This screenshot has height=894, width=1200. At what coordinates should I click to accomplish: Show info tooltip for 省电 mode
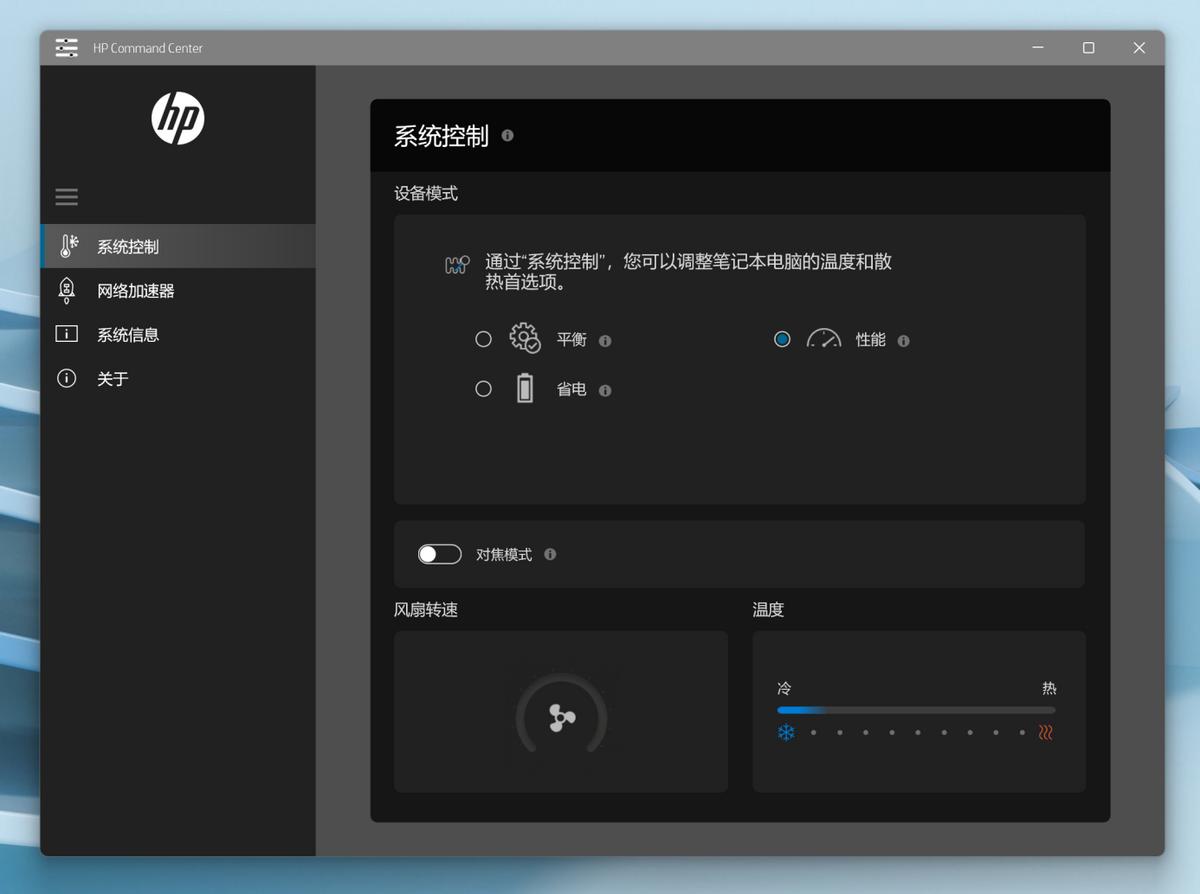pyautogui.click(x=605, y=391)
